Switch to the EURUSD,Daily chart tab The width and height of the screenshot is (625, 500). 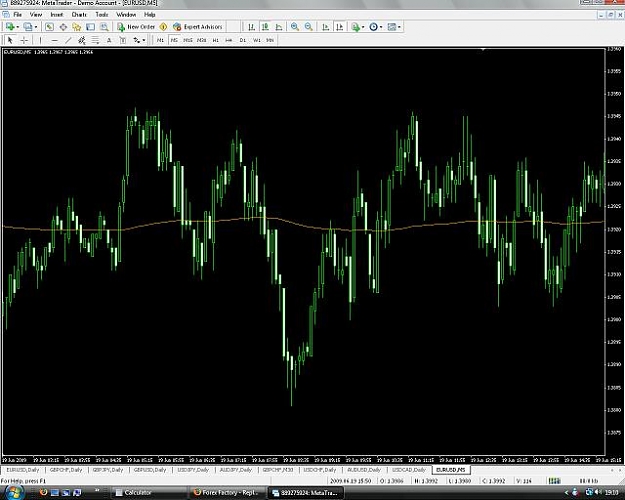click(x=23, y=470)
